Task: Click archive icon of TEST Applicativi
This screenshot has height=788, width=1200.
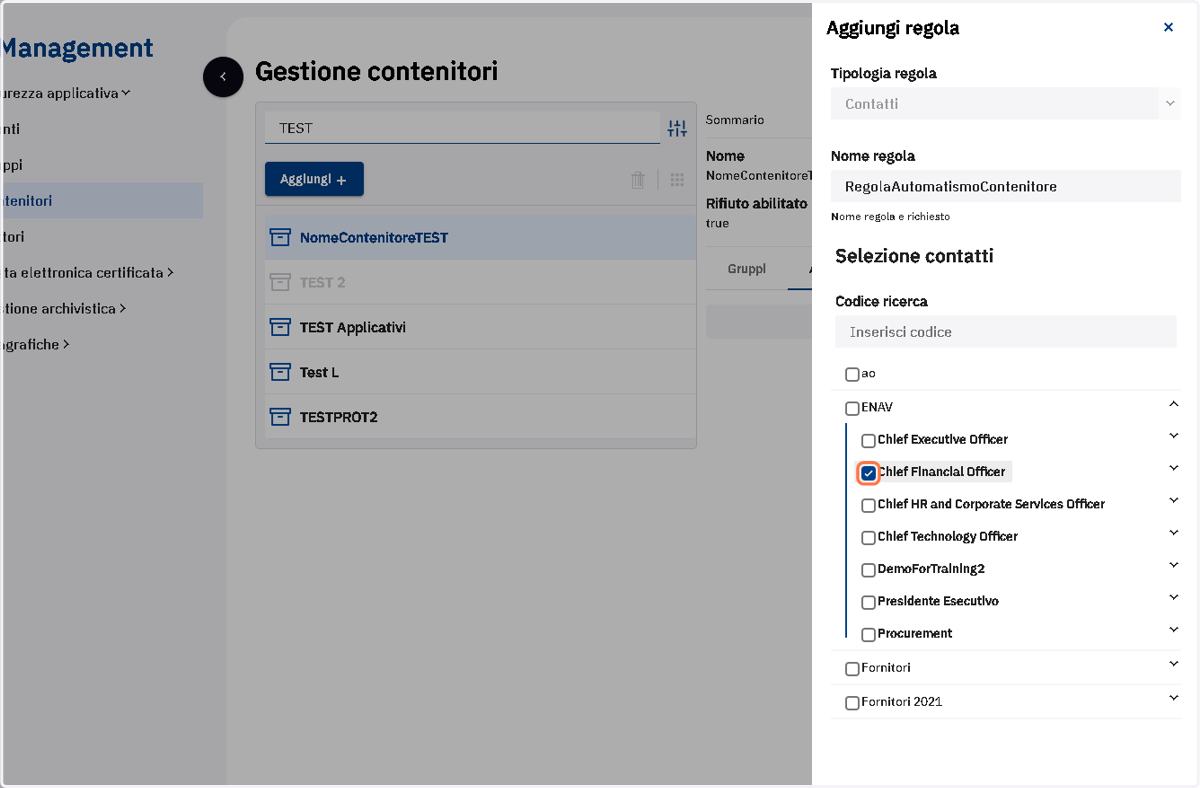Action: pos(280,327)
